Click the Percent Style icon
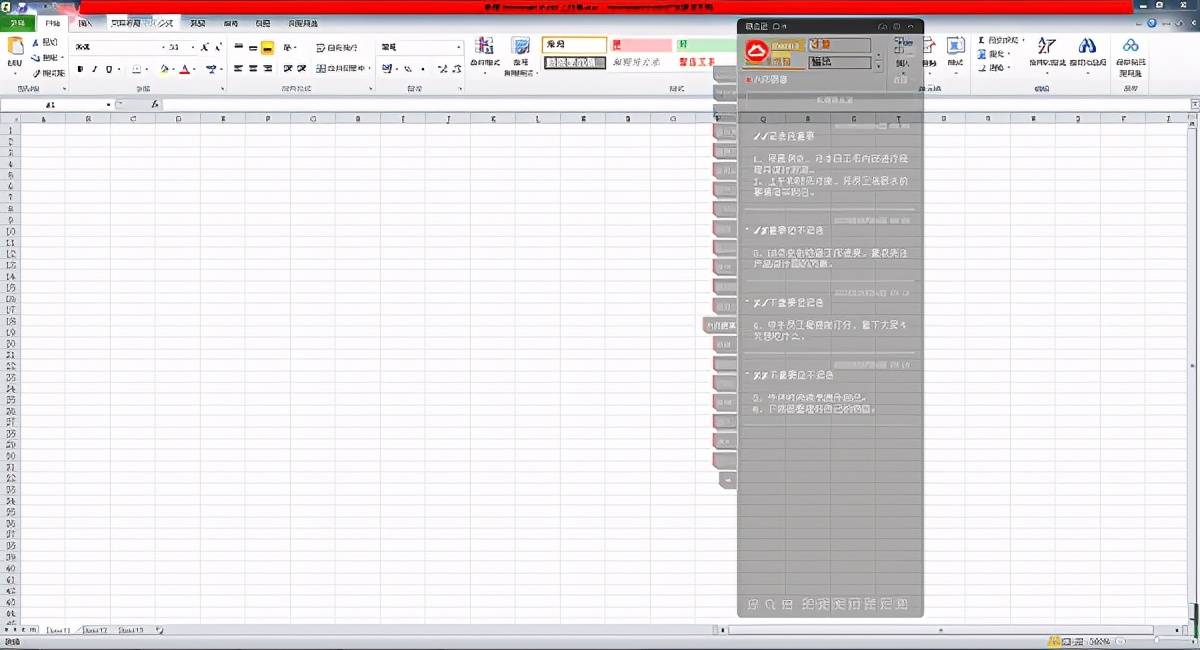This screenshot has height=650, width=1200. point(408,69)
